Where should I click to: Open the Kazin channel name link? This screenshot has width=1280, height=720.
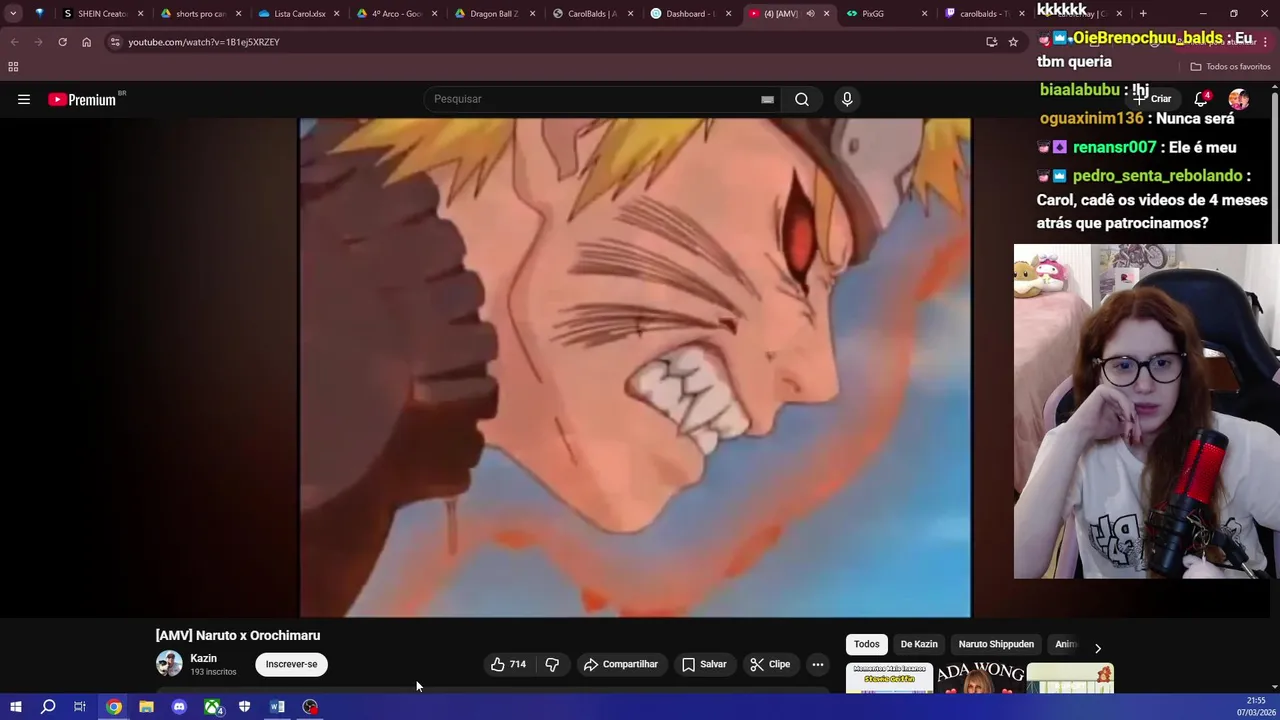tap(203, 658)
